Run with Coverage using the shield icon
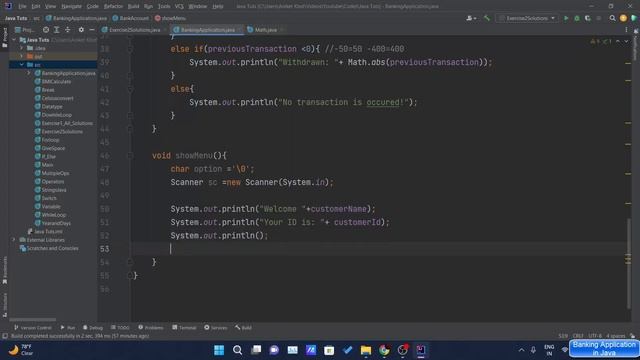 click(588, 18)
